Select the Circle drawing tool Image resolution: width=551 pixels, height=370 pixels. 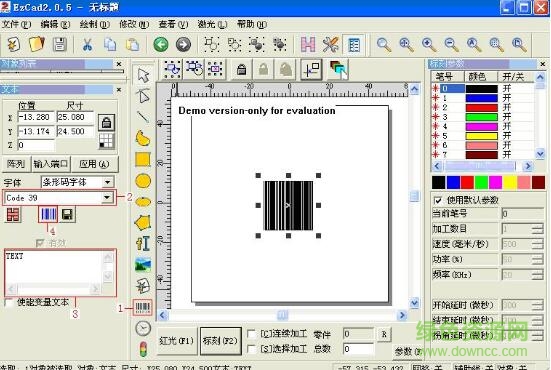[x=143, y=181]
